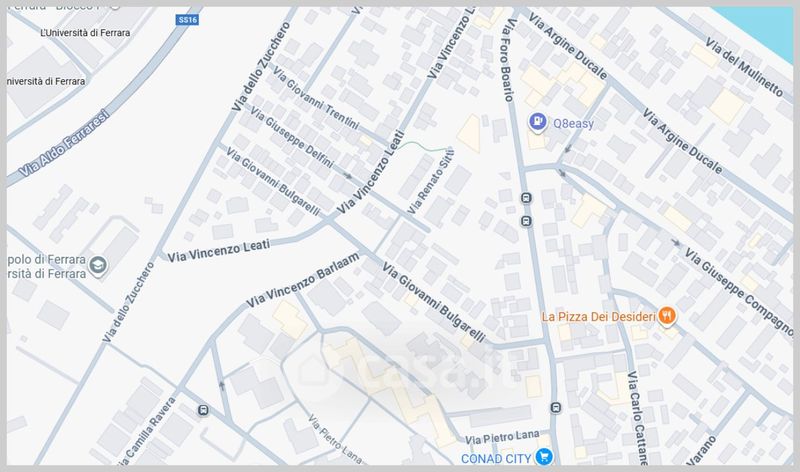Select bus stop icon northeast of CONAD CITY
The height and width of the screenshot is (472, 800).
click(556, 408)
